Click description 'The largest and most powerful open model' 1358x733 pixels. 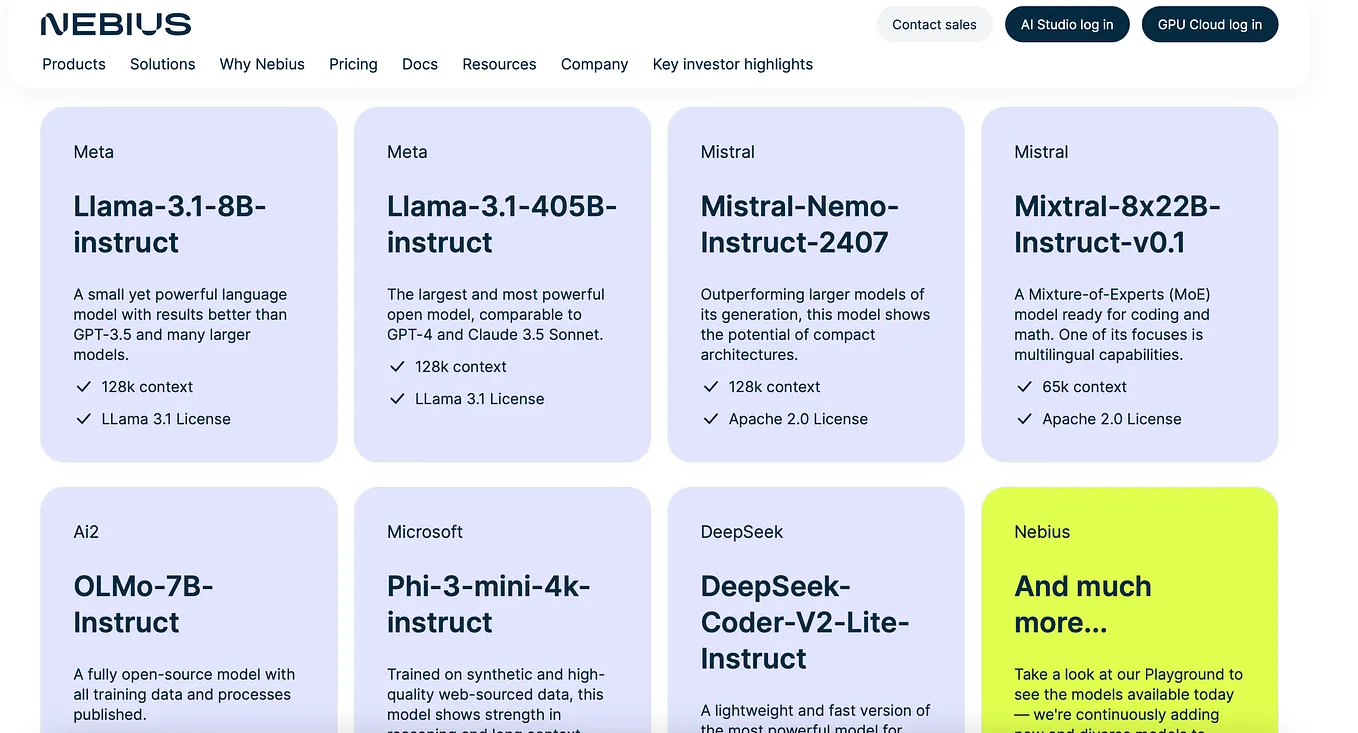(x=496, y=314)
